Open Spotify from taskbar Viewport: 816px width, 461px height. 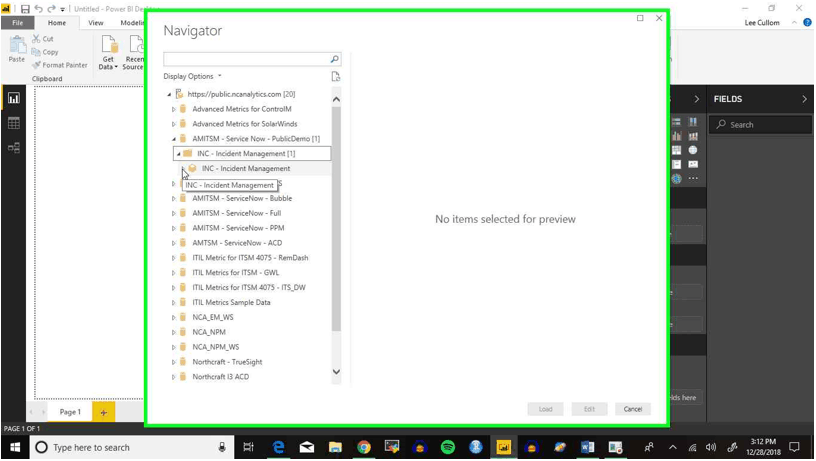[448, 447]
